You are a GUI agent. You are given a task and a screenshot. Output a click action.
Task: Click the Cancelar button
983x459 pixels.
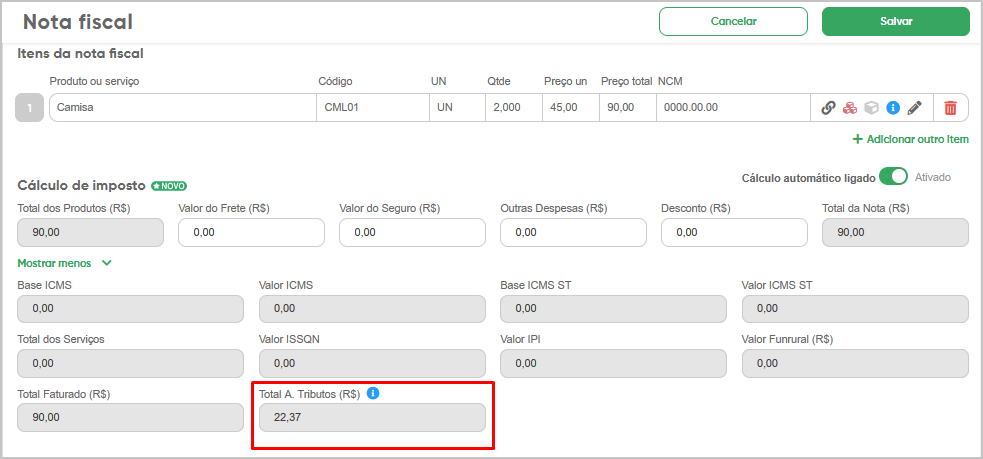[x=733, y=21]
